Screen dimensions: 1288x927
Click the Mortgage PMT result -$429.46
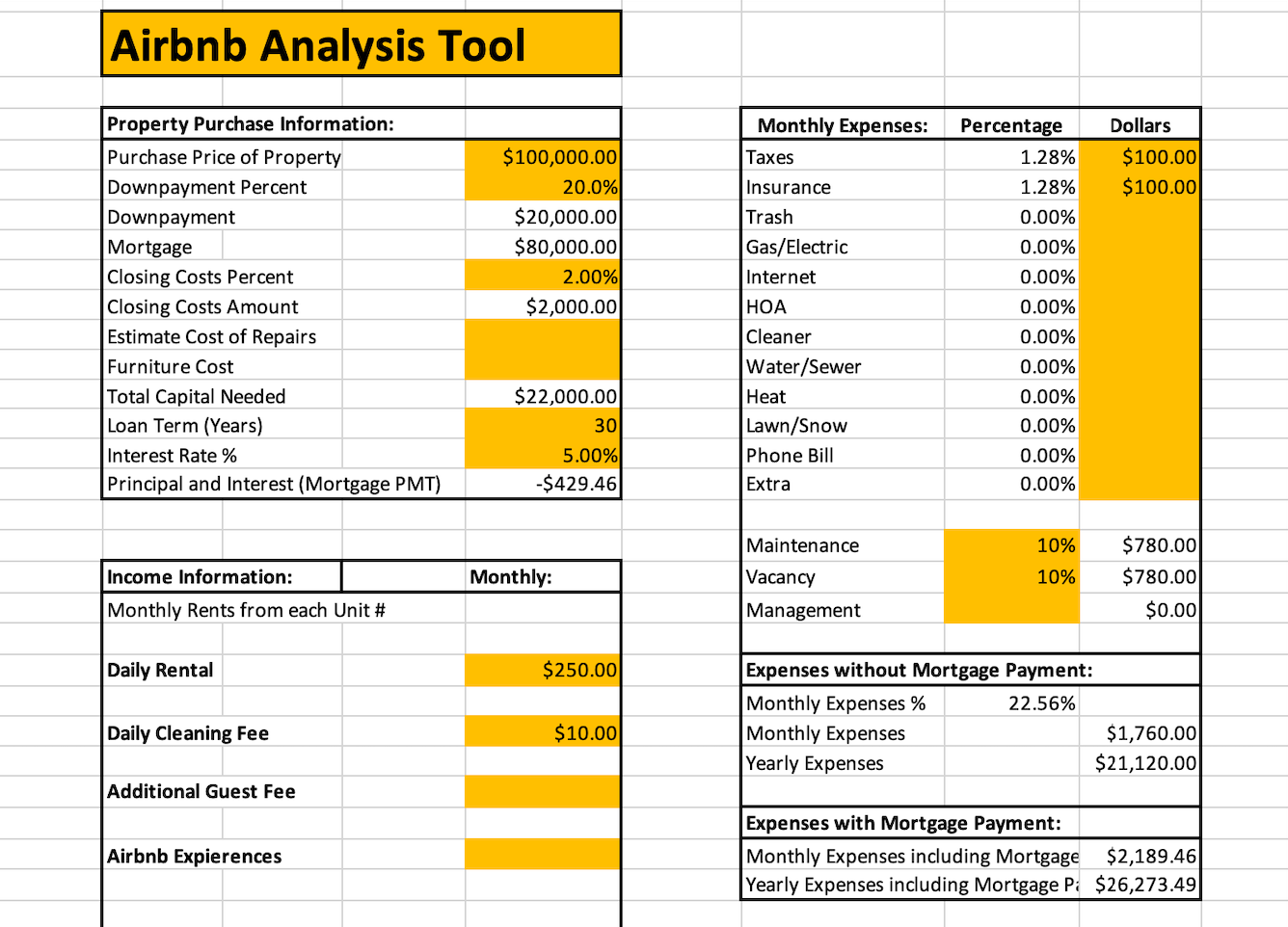pyautogui.click(x=543, y=484)
